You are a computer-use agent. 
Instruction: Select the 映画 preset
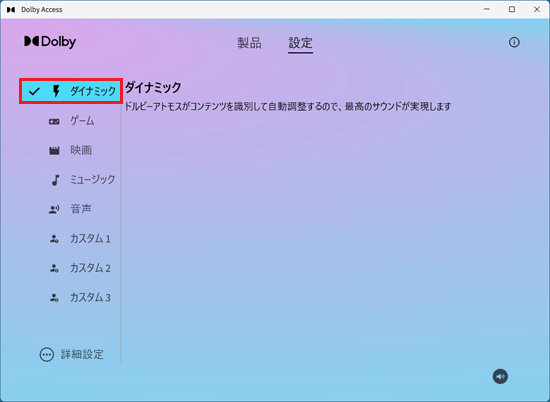point(81,150)
